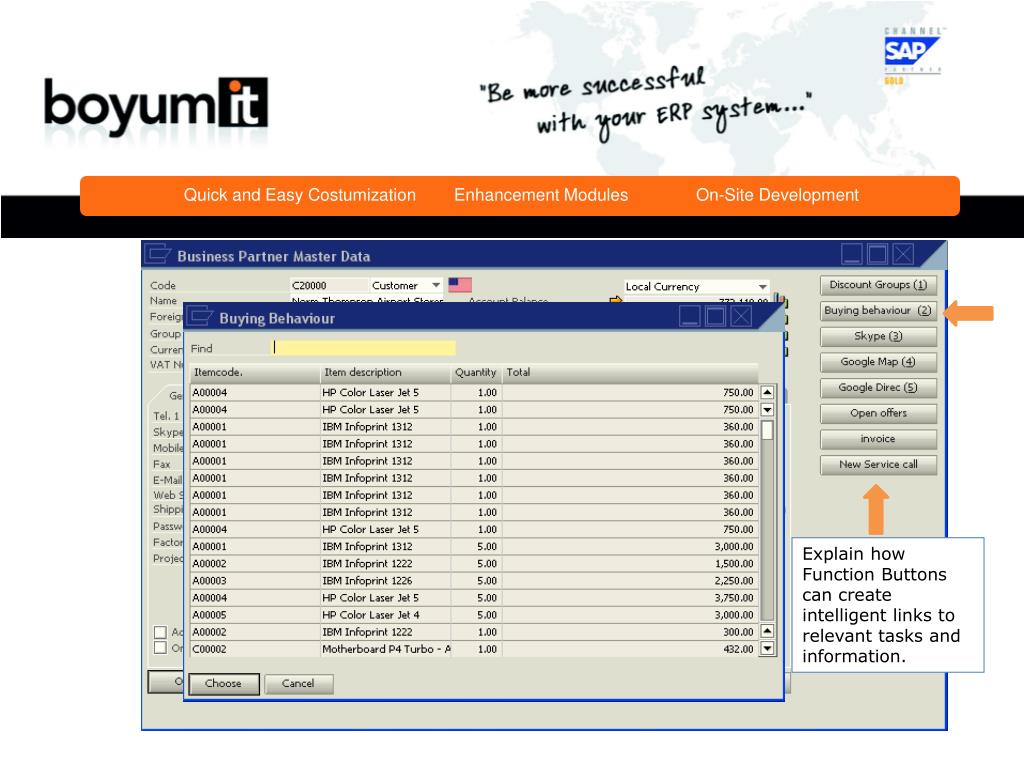The image size is (1024, 768).
Task: Toggle the upper checkbox at the form bottom
Action: pyautogui.click(x=160, y=632)
